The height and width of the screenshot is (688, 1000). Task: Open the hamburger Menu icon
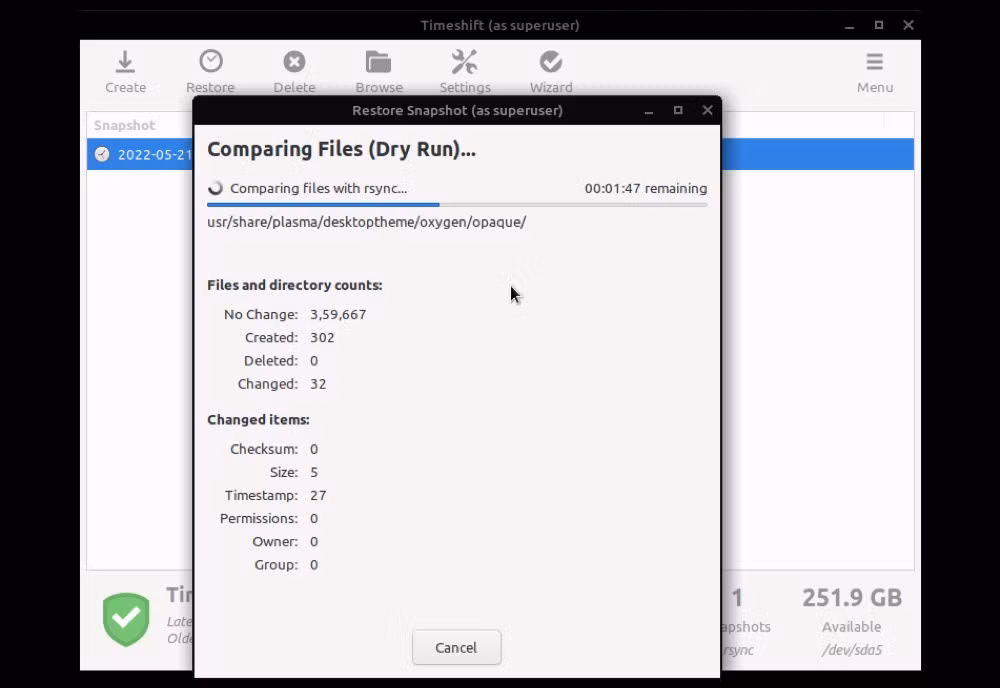(874, 63)
